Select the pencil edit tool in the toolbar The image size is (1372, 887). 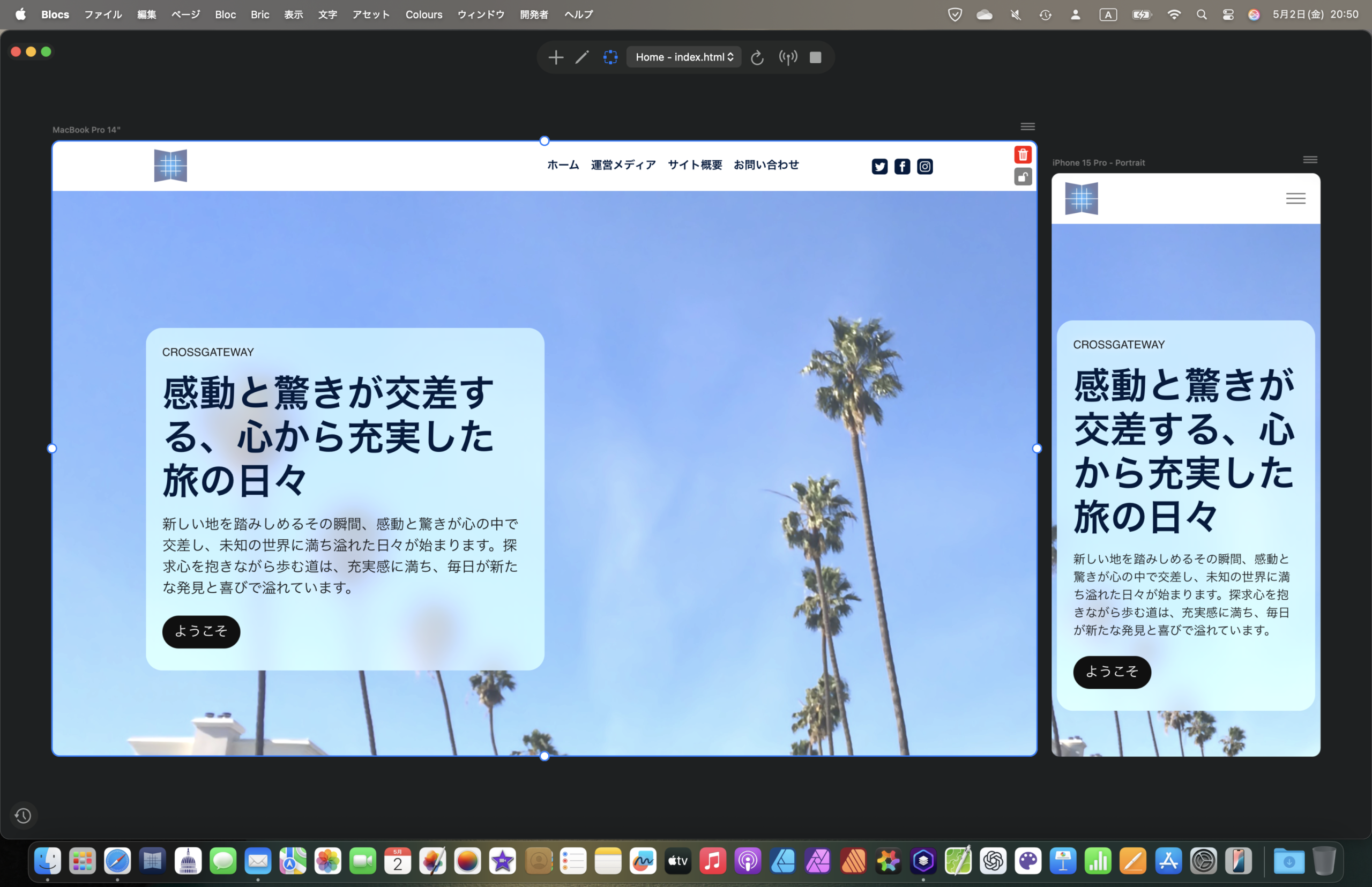coord(583,57)
